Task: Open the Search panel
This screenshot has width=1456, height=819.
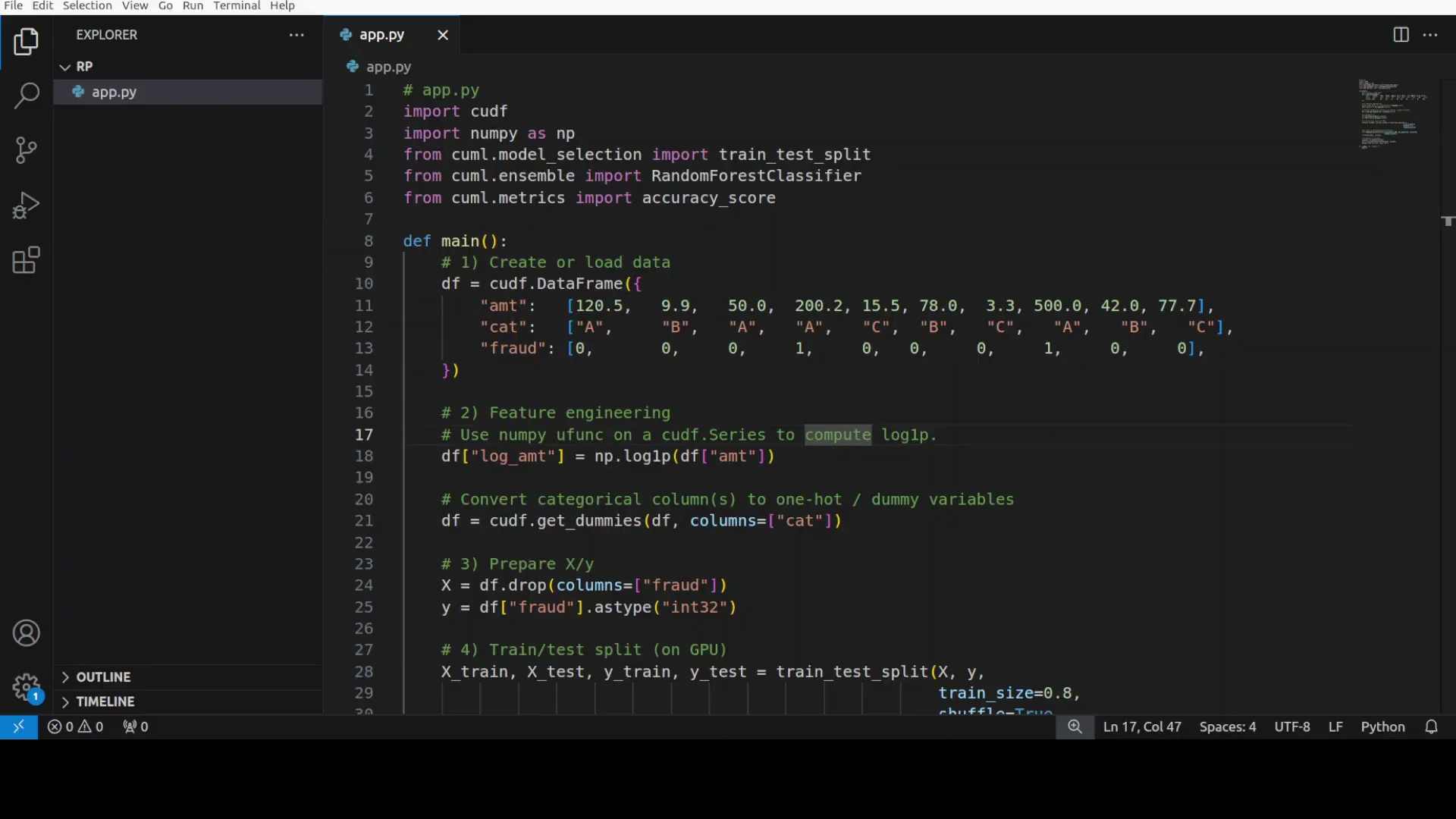Action: (x=26, y=96)
